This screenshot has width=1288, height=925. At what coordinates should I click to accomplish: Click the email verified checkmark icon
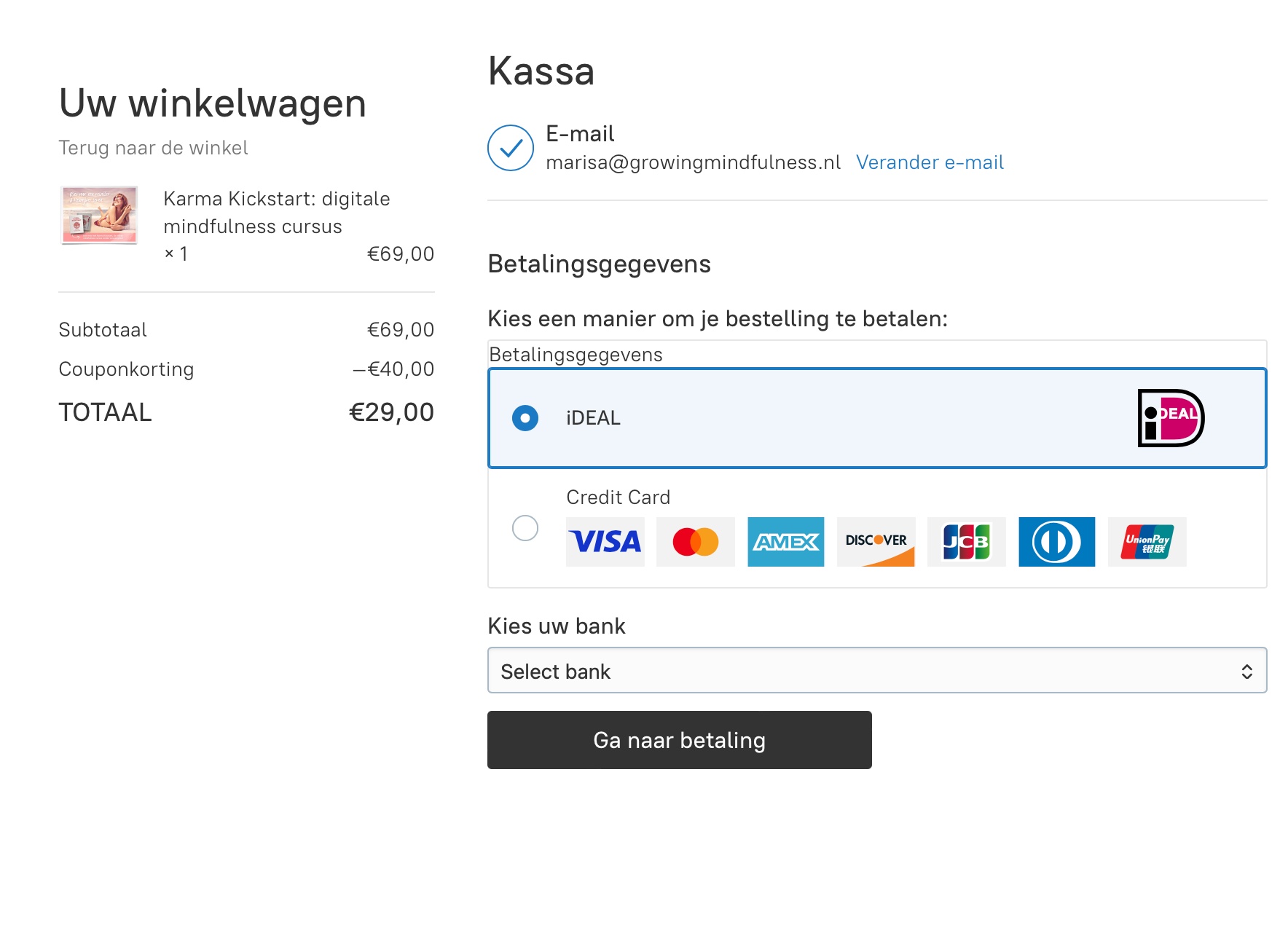[511, 148]
